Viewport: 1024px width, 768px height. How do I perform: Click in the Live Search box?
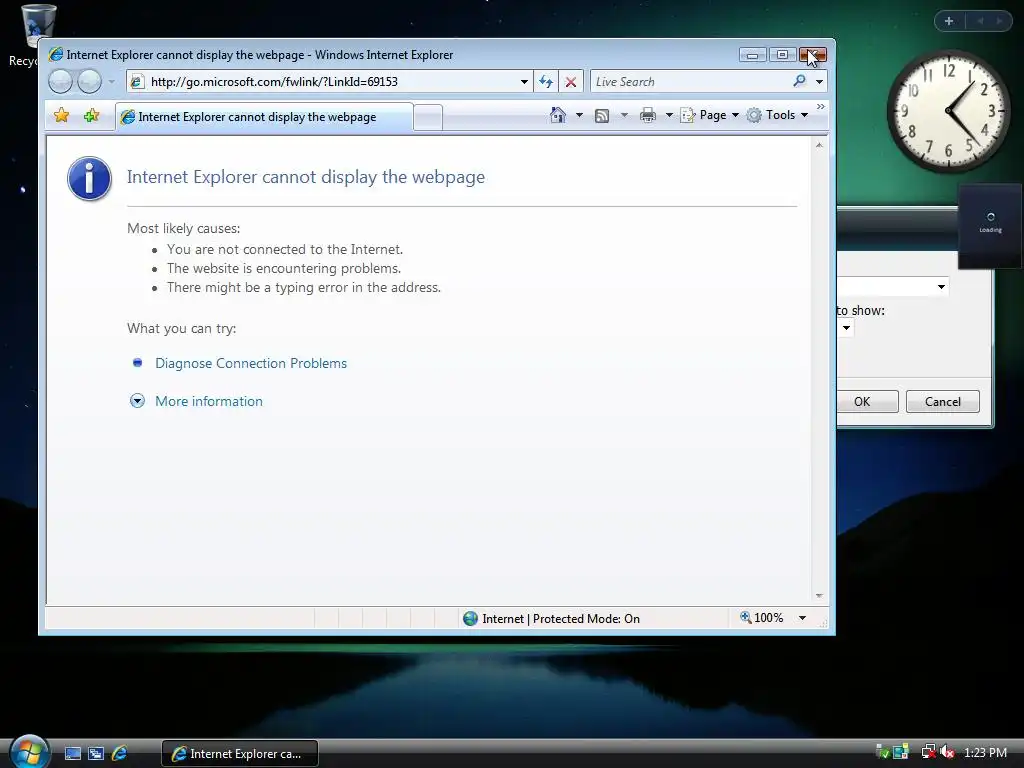pos(690,82)
